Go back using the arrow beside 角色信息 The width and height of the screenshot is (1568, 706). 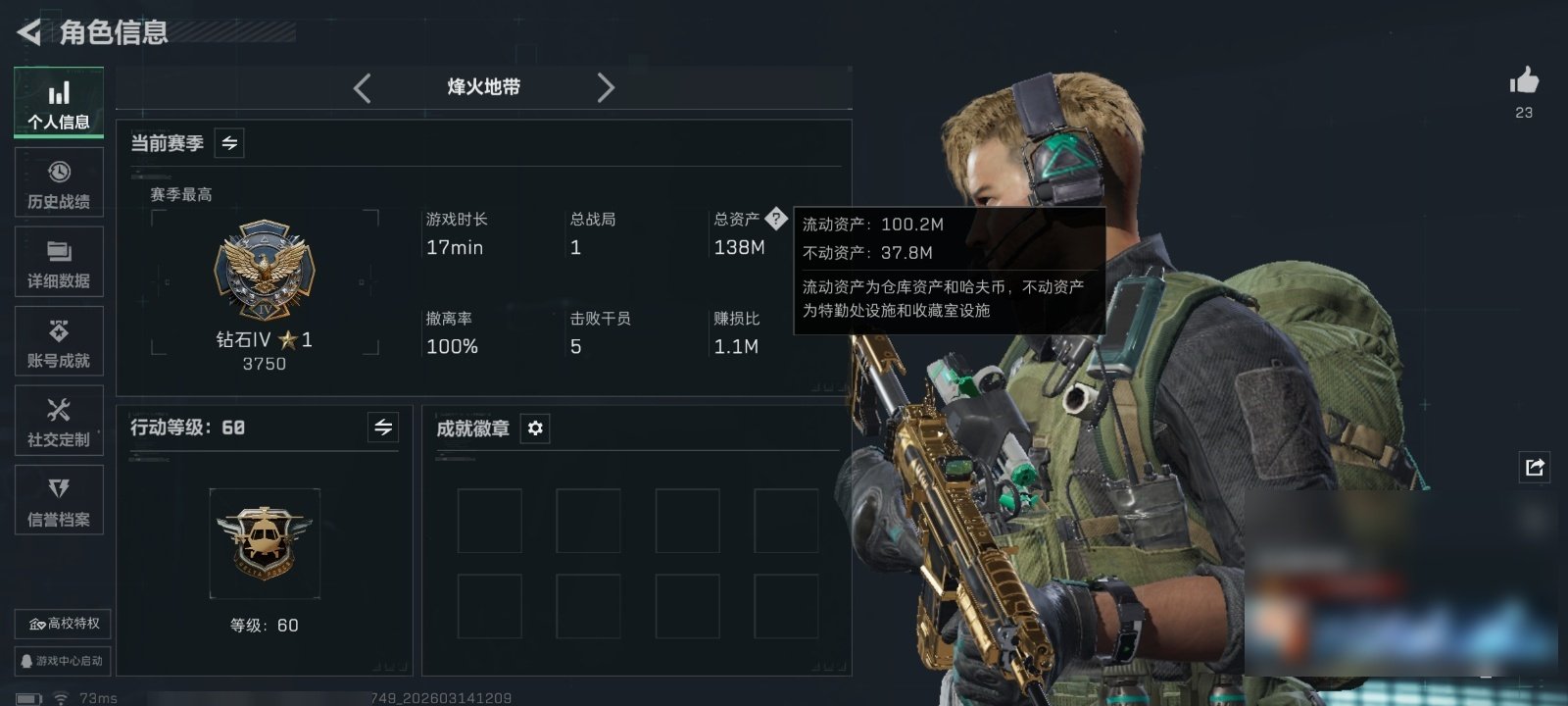point(29,32)
